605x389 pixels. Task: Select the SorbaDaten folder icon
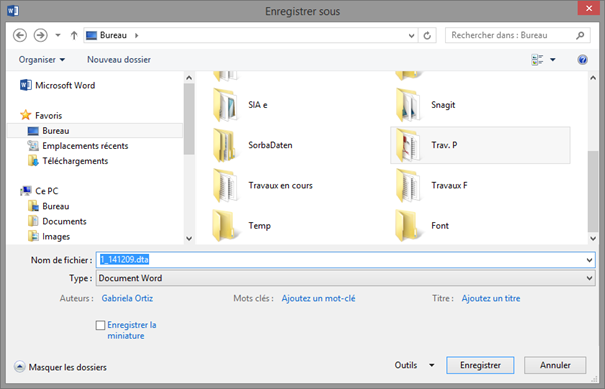[225, 145]
